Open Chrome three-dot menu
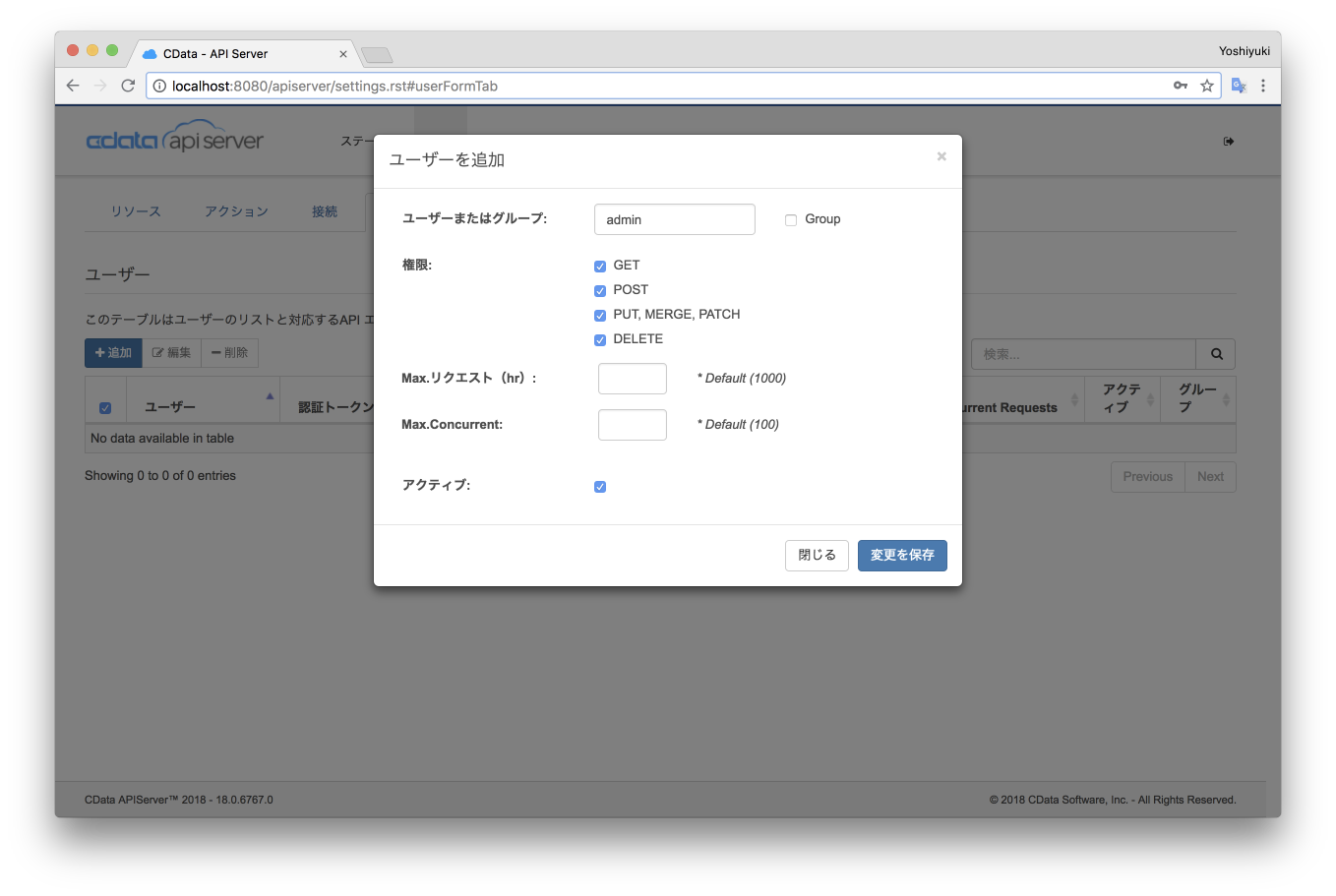 [1263, 86]
